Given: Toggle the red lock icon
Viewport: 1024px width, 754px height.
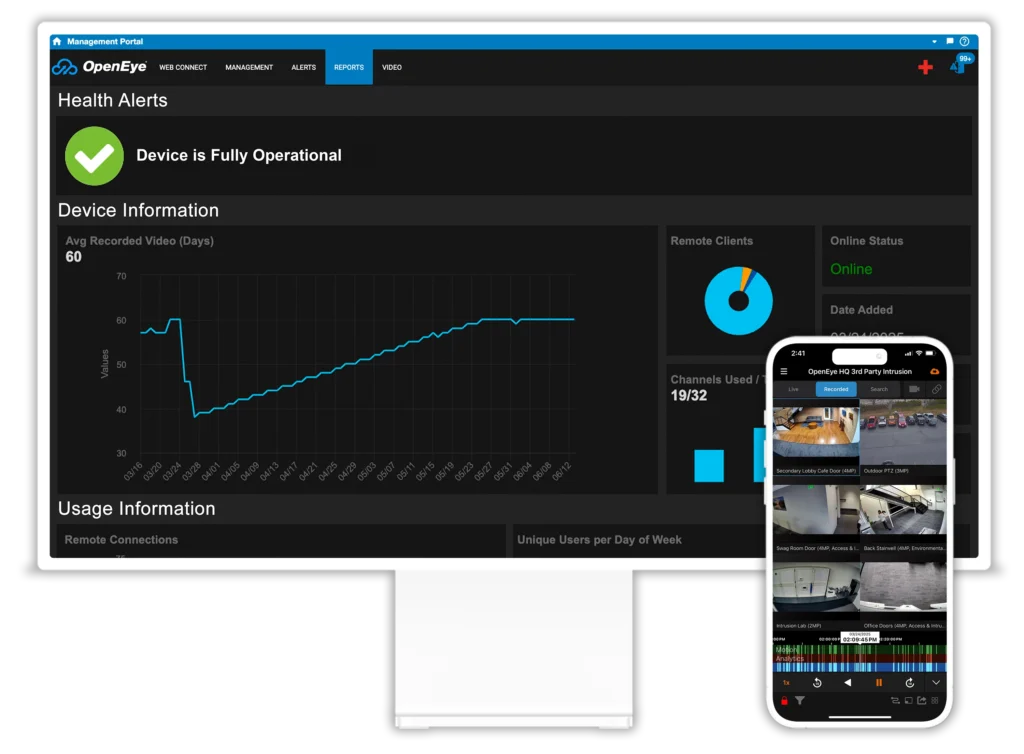Looking at the screenshot, I should (x=784, y=700).
